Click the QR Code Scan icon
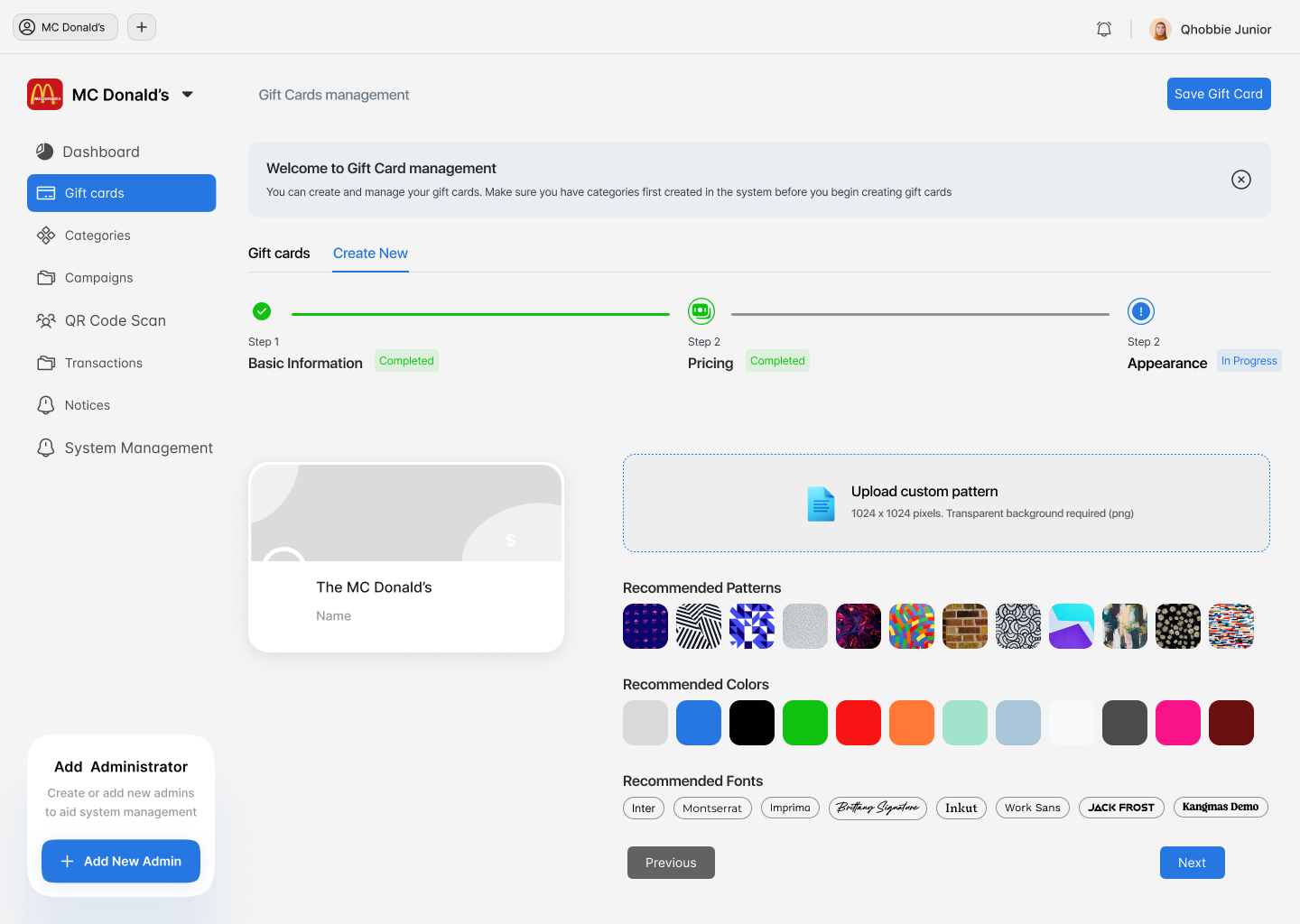The image size is (1300, 924). 46,320
